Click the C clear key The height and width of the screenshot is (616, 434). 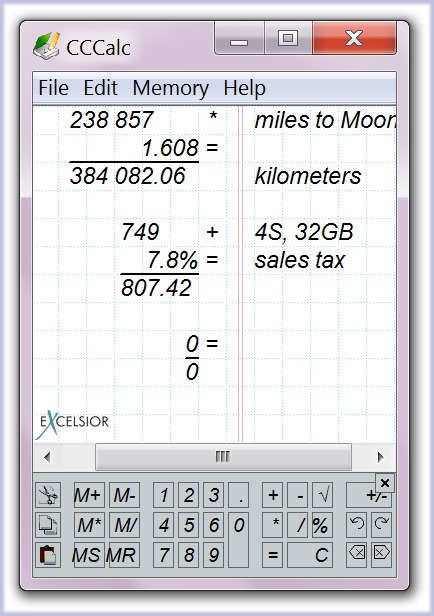tap(310, 555)
